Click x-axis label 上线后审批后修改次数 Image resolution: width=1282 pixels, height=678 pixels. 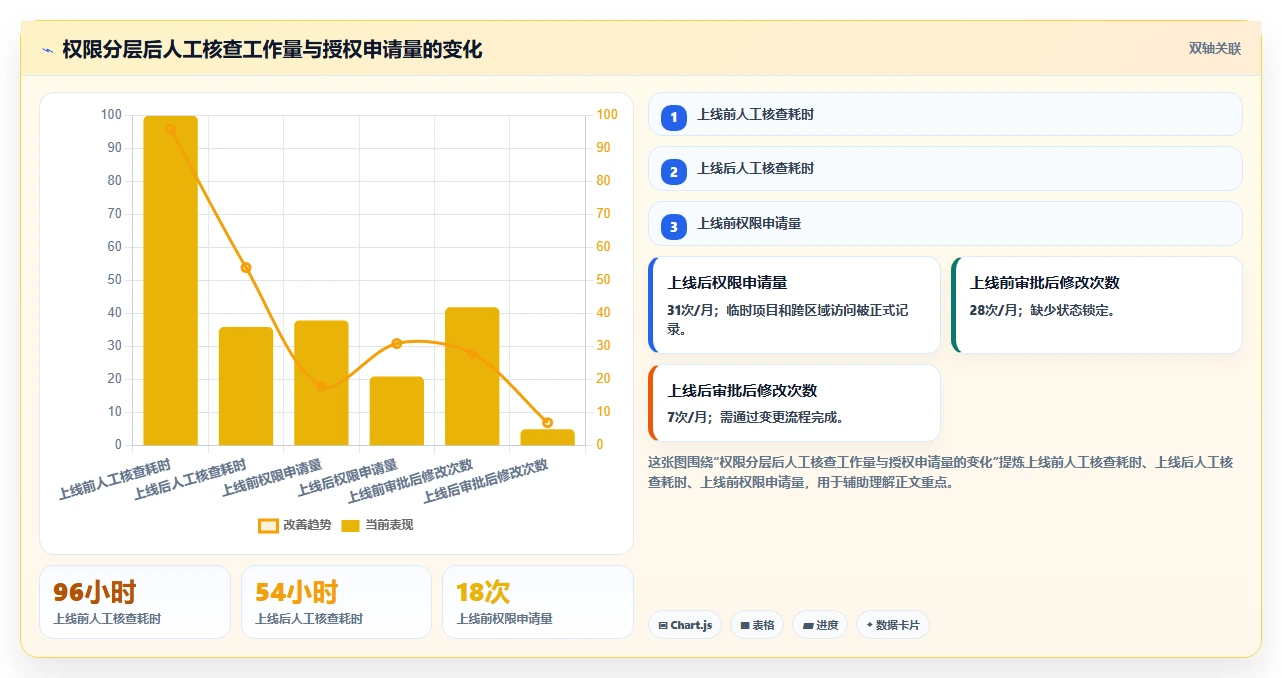coord(486,481)
